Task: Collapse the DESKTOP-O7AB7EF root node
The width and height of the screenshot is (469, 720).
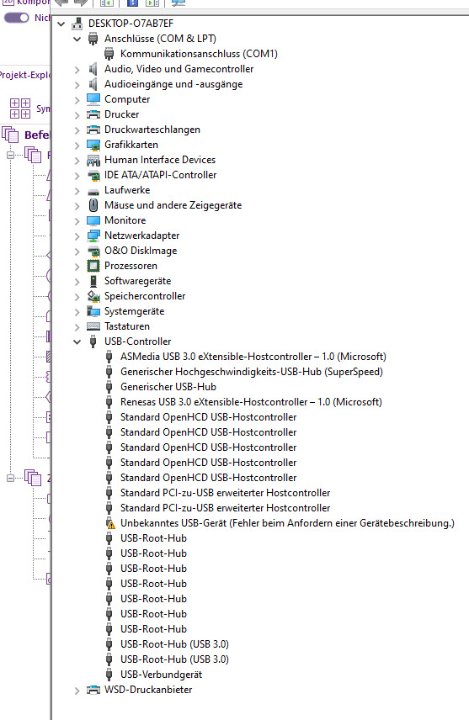Action: point(61,23)
